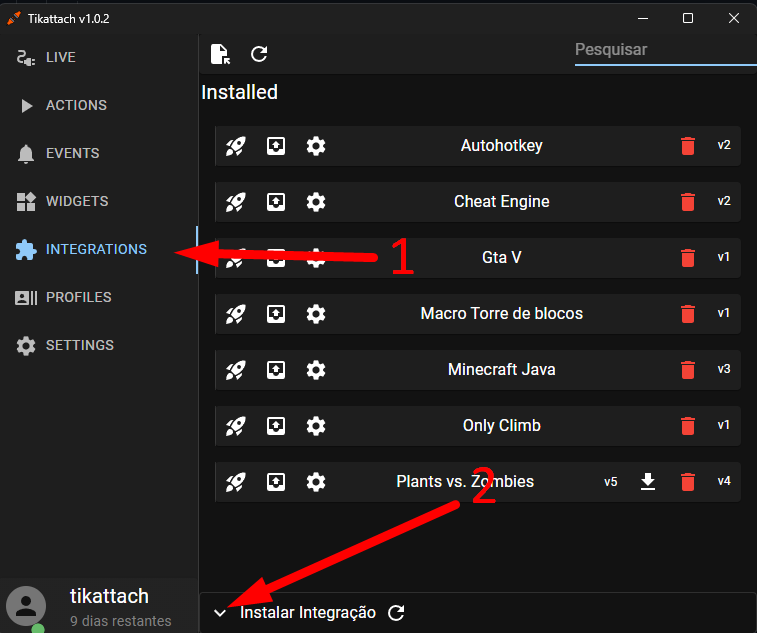Viewport: 757px width, 633px height.
Task: Delete the Only Climb integration
Action: coord(687,426)
